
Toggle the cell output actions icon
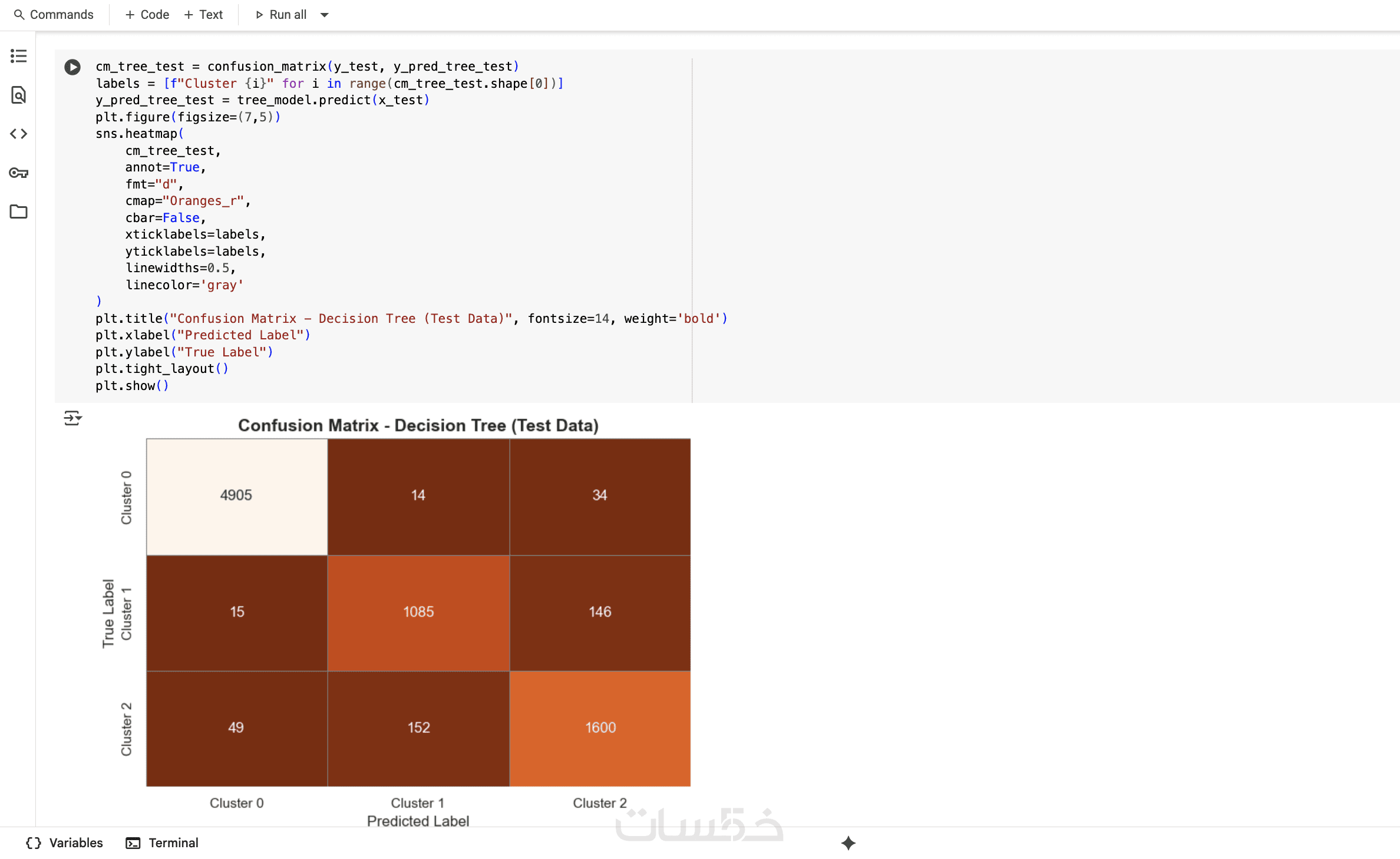point(72,418)
